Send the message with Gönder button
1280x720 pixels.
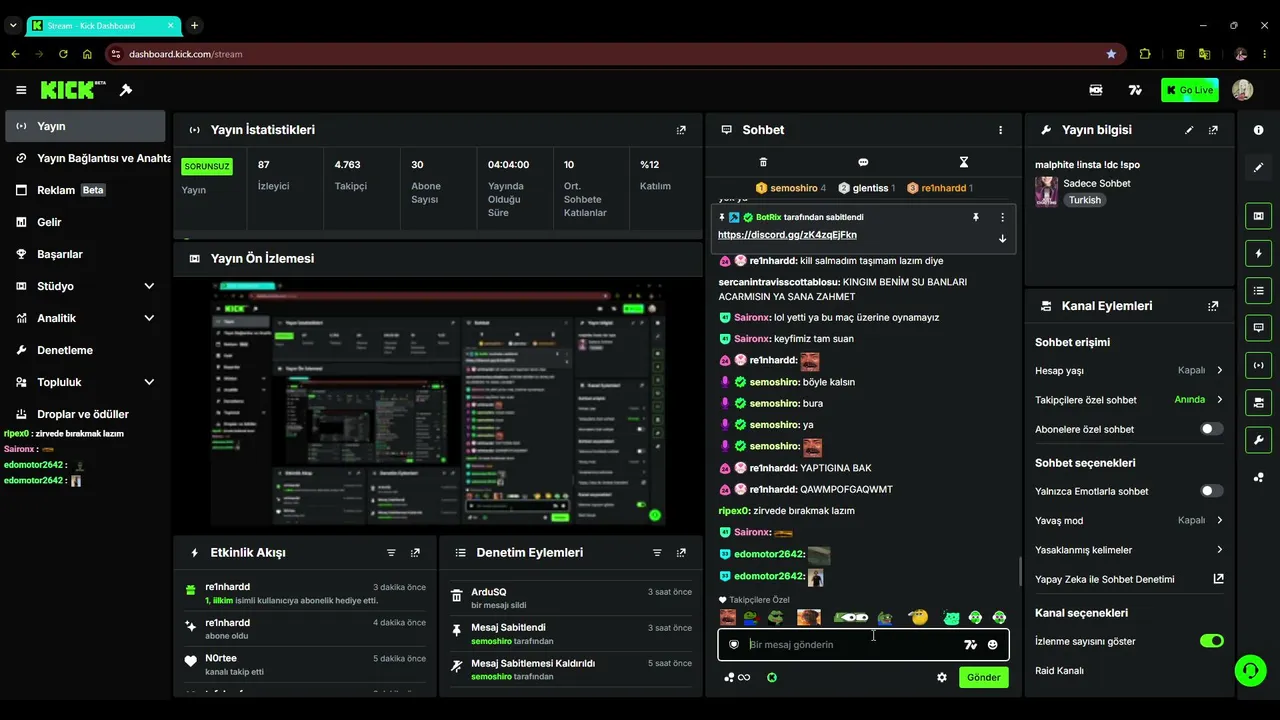(983, 677)
